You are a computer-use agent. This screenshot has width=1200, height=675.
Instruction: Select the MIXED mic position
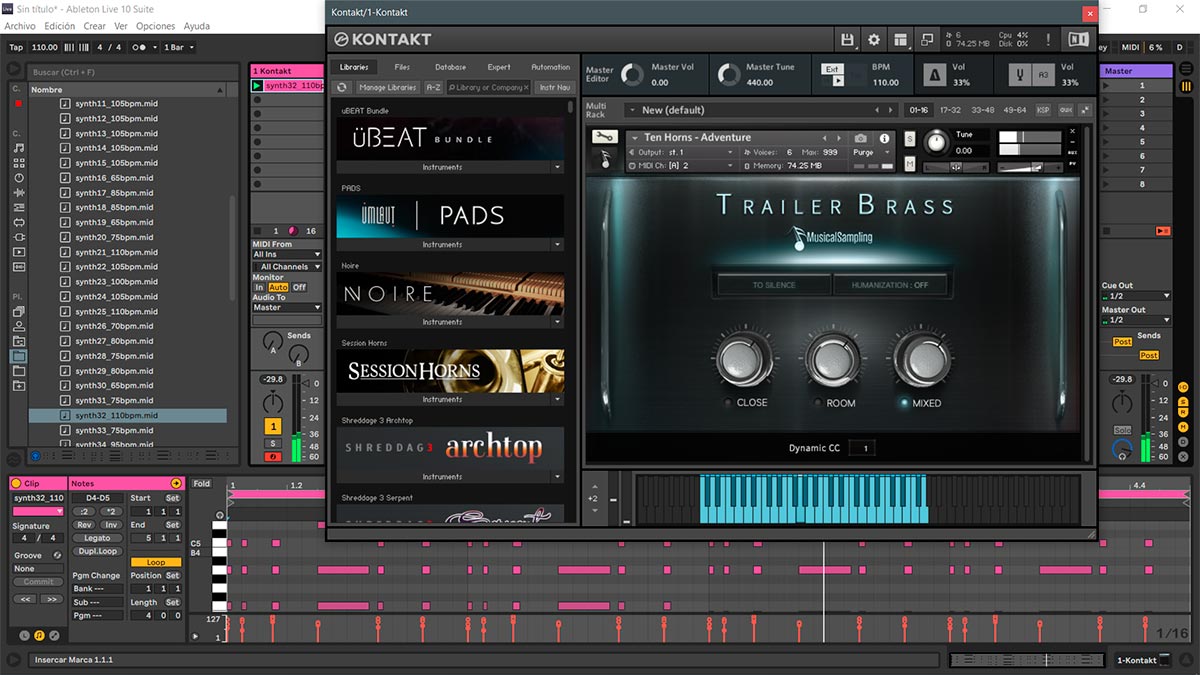coord(905,403)
